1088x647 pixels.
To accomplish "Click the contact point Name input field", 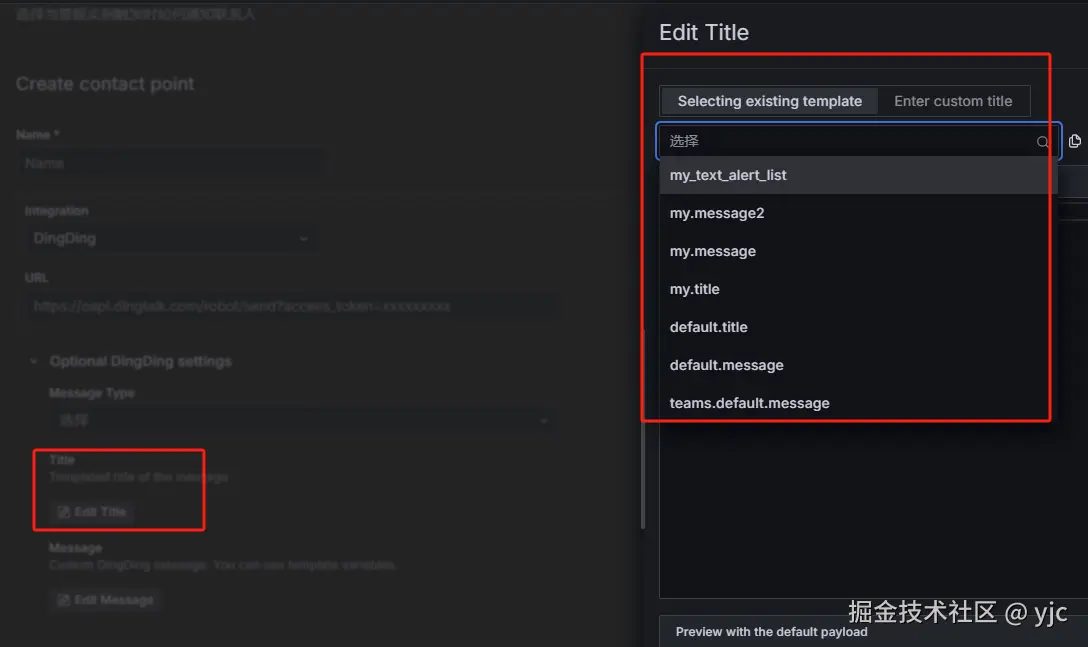I will [x=175, y=163].
